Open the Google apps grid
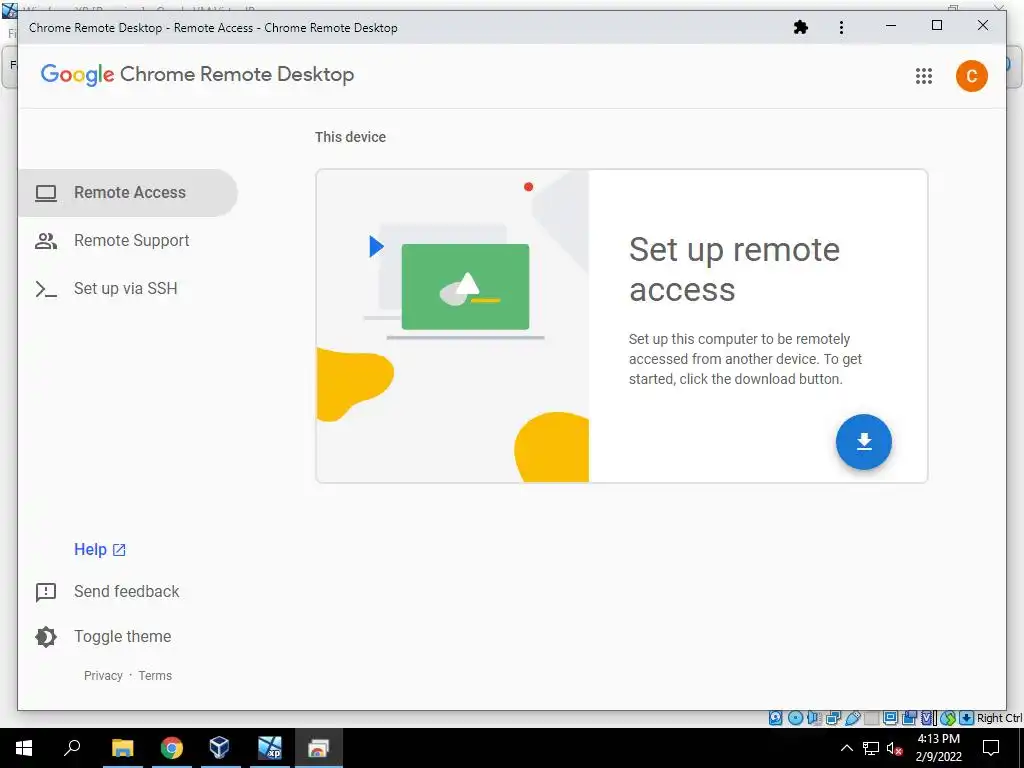This screenshot has width=1024, height=768. 923,76
